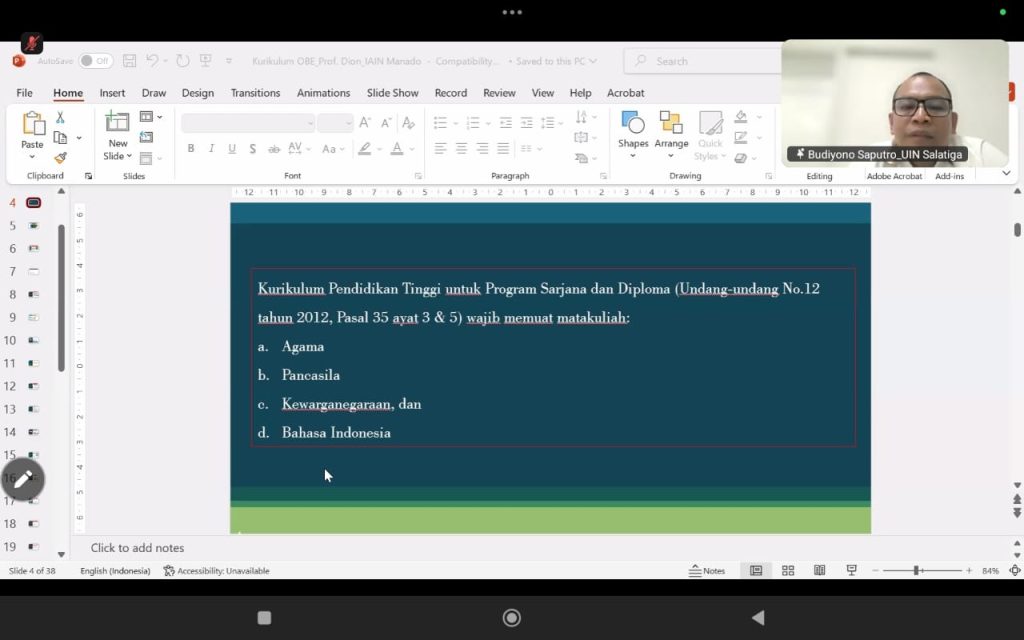Toggle Normal view button in status bar

pyautogui.click(x=756, y=570)
